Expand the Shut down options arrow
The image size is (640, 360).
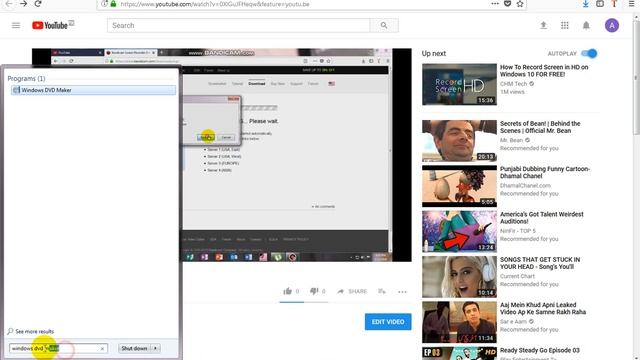click(156, 348)
